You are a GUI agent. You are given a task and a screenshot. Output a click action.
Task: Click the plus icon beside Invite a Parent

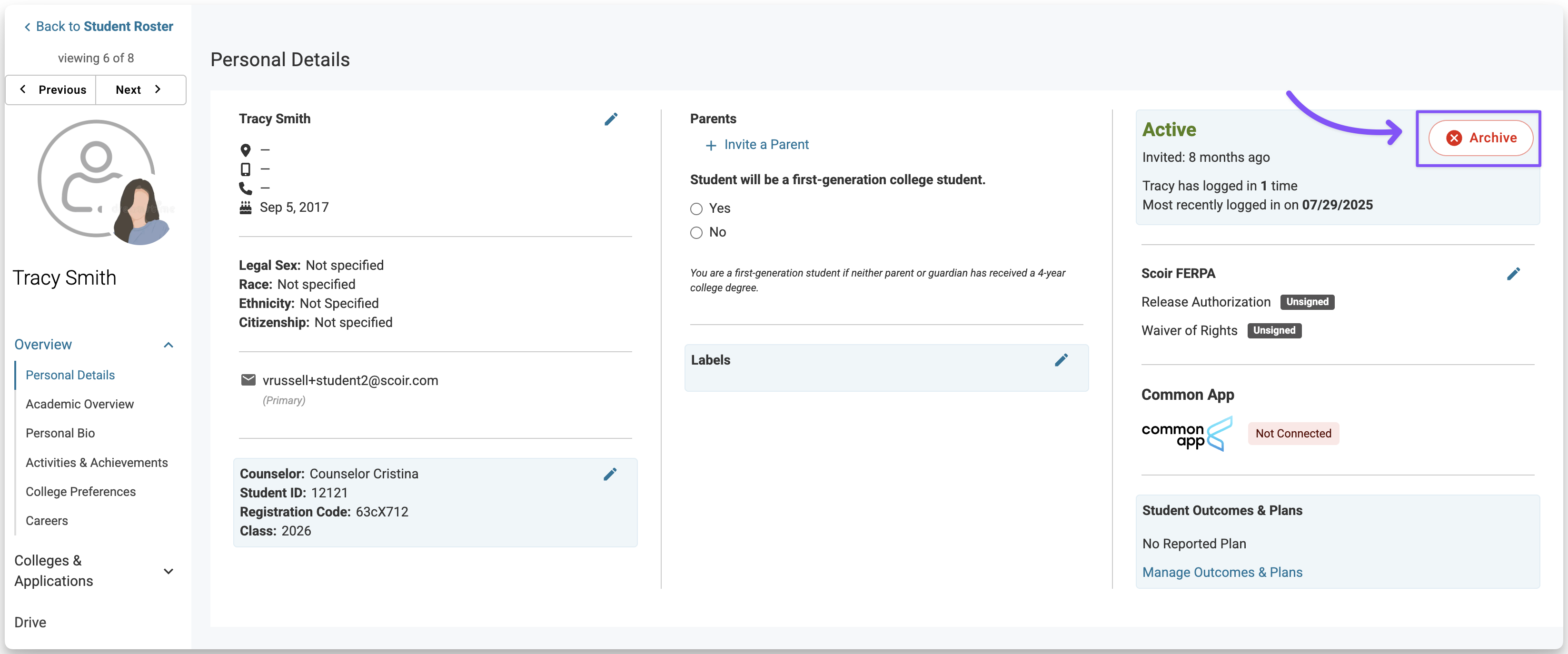[710, 145]
